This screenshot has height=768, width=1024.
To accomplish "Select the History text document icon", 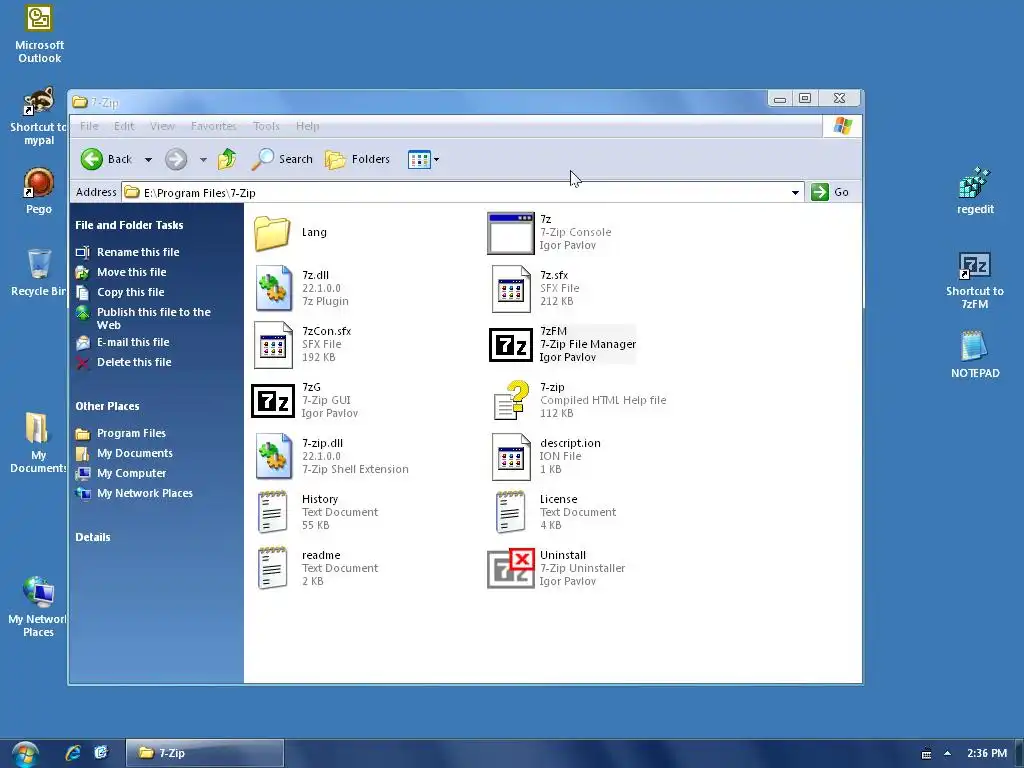I will click(x=272, y=512).
